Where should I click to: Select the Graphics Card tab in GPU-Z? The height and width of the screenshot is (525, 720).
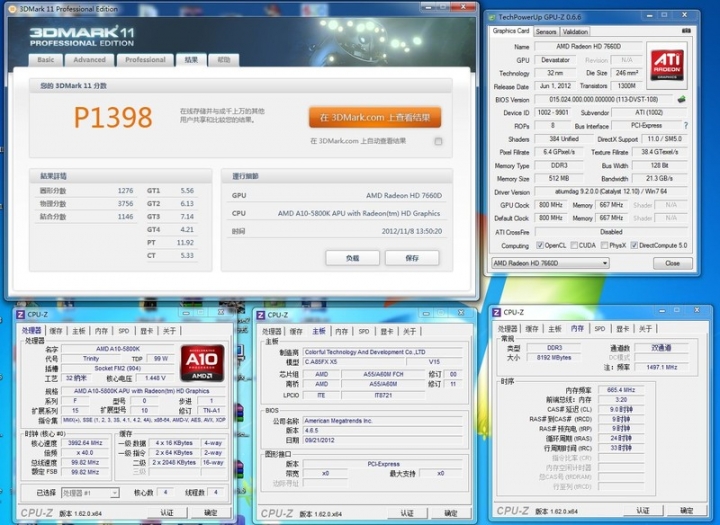[511, 31]
